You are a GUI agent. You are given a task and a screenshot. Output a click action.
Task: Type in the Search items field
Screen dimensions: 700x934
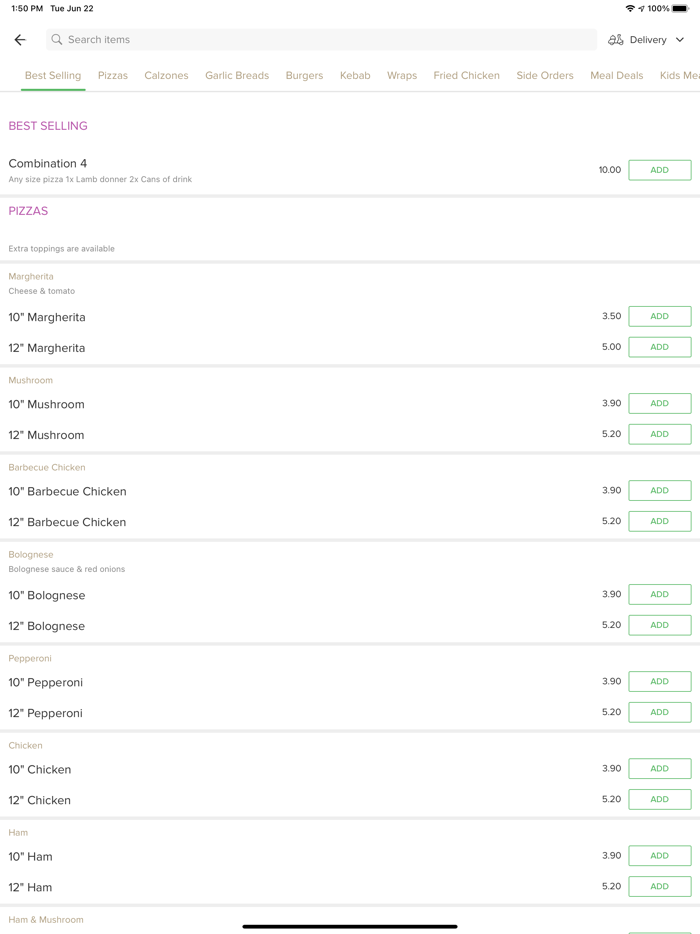point(320,40)
